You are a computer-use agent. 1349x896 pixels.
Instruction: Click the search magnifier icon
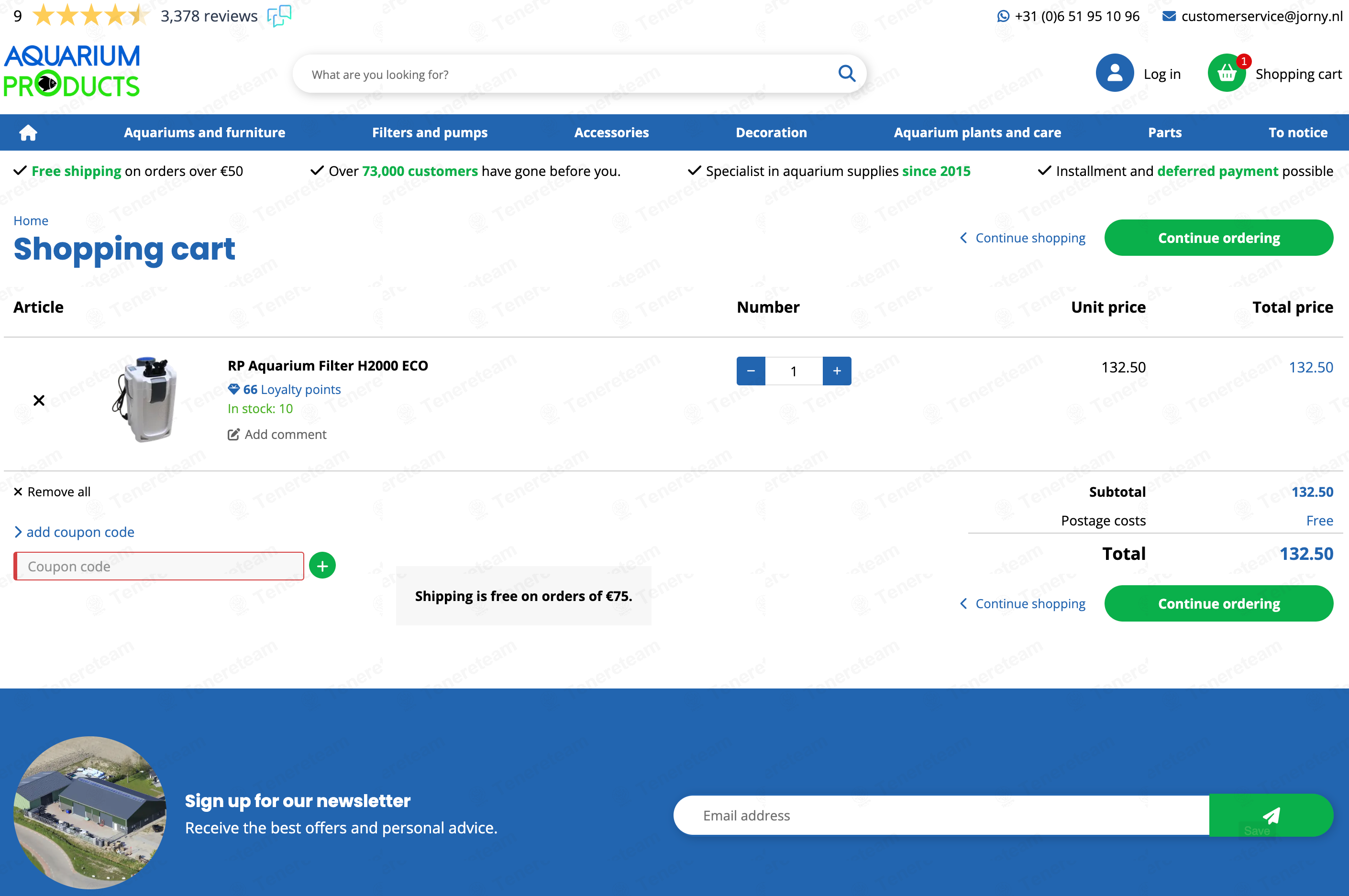point(847,74)
